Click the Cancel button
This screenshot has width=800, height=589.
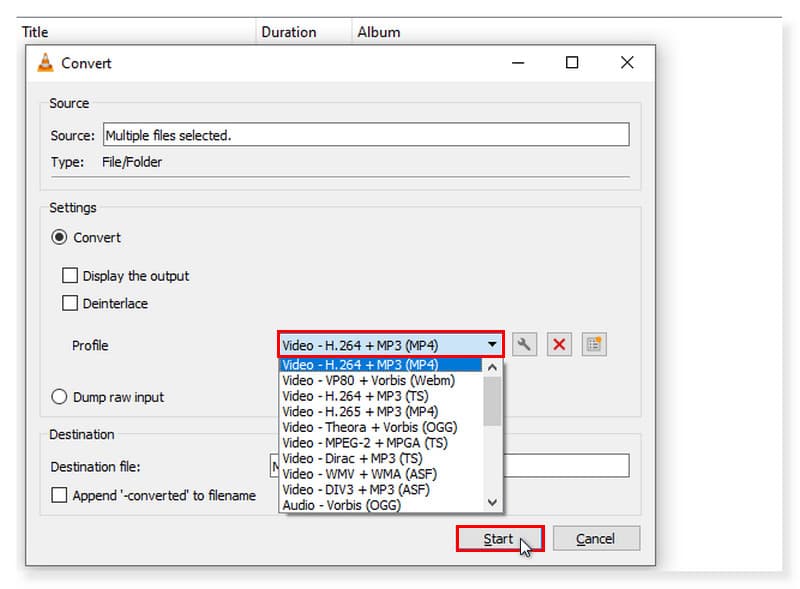click(596, 538)
